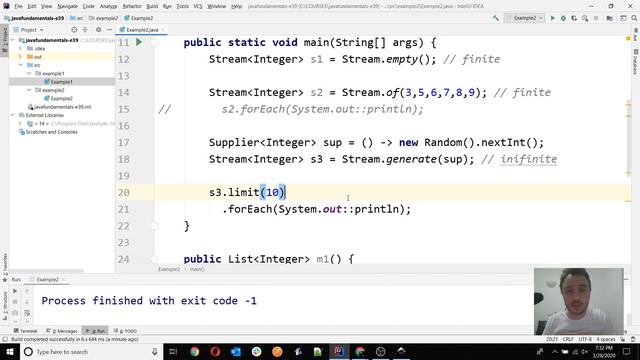The image size is (640, 360).
Task: Toggle the Project side tab
Action: tap(4, 39)
